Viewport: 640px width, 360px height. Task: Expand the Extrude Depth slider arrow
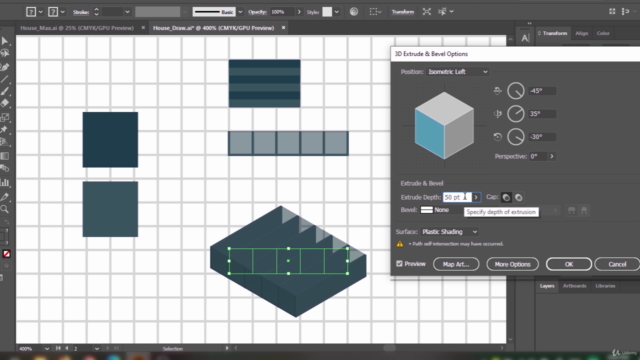[x=476, y=198]
